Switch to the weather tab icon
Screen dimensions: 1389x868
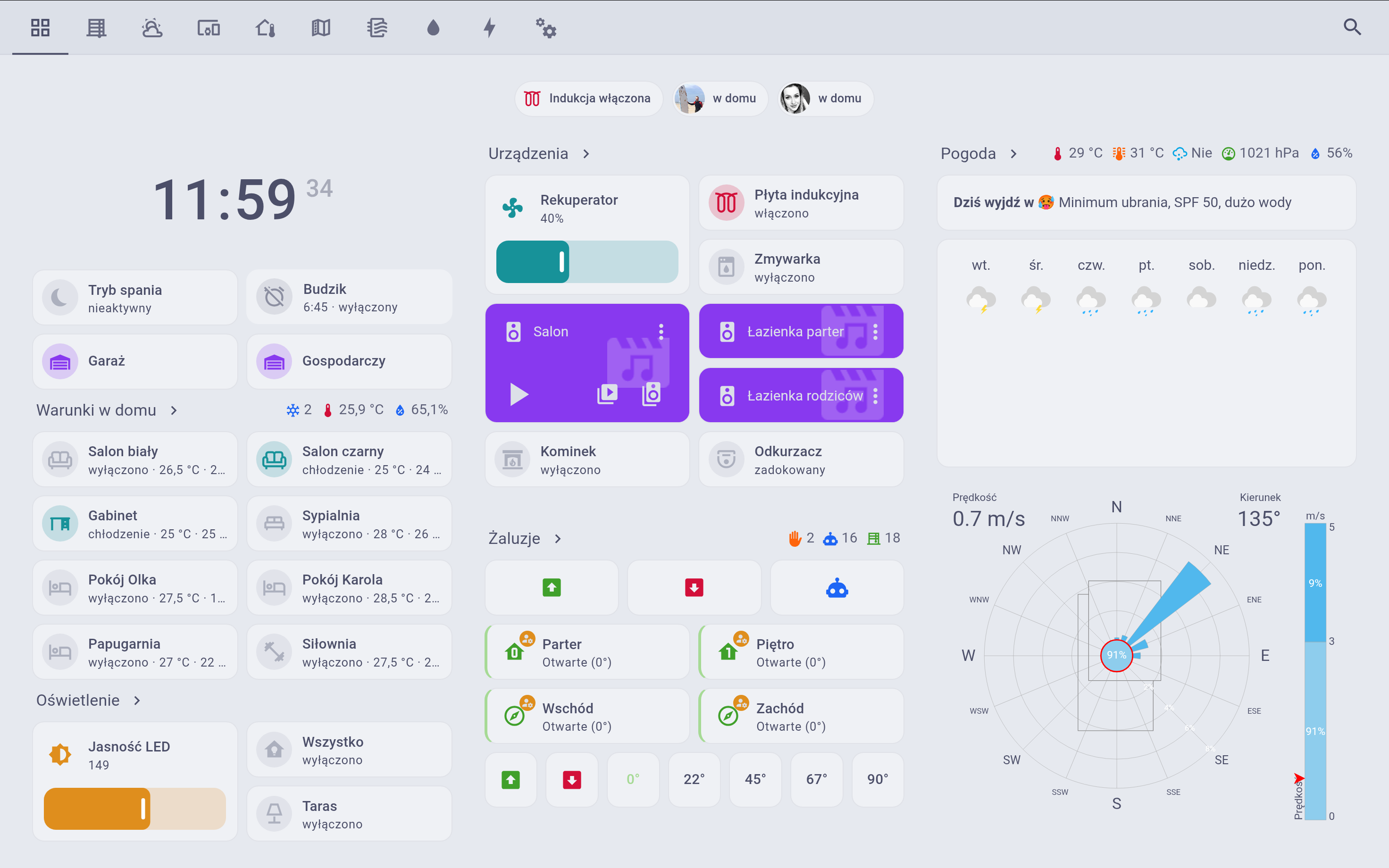[x=152, y=27]
